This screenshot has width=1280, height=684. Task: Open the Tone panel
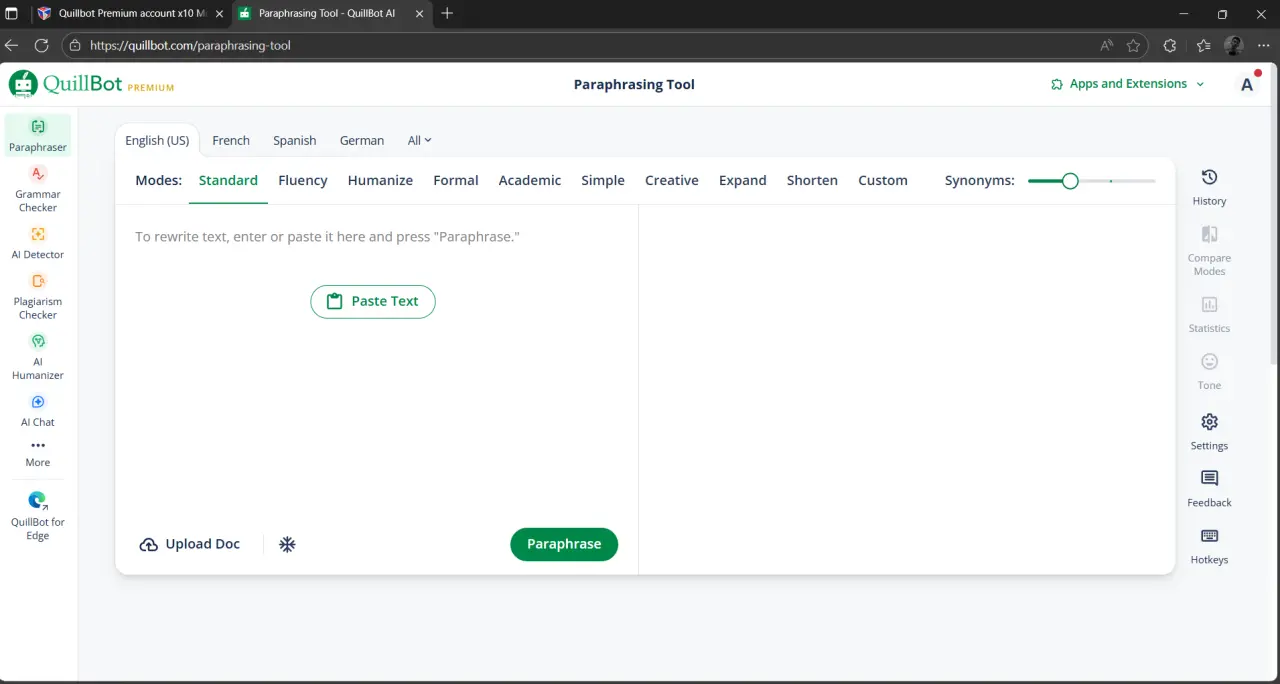[x=1209, y=371]
